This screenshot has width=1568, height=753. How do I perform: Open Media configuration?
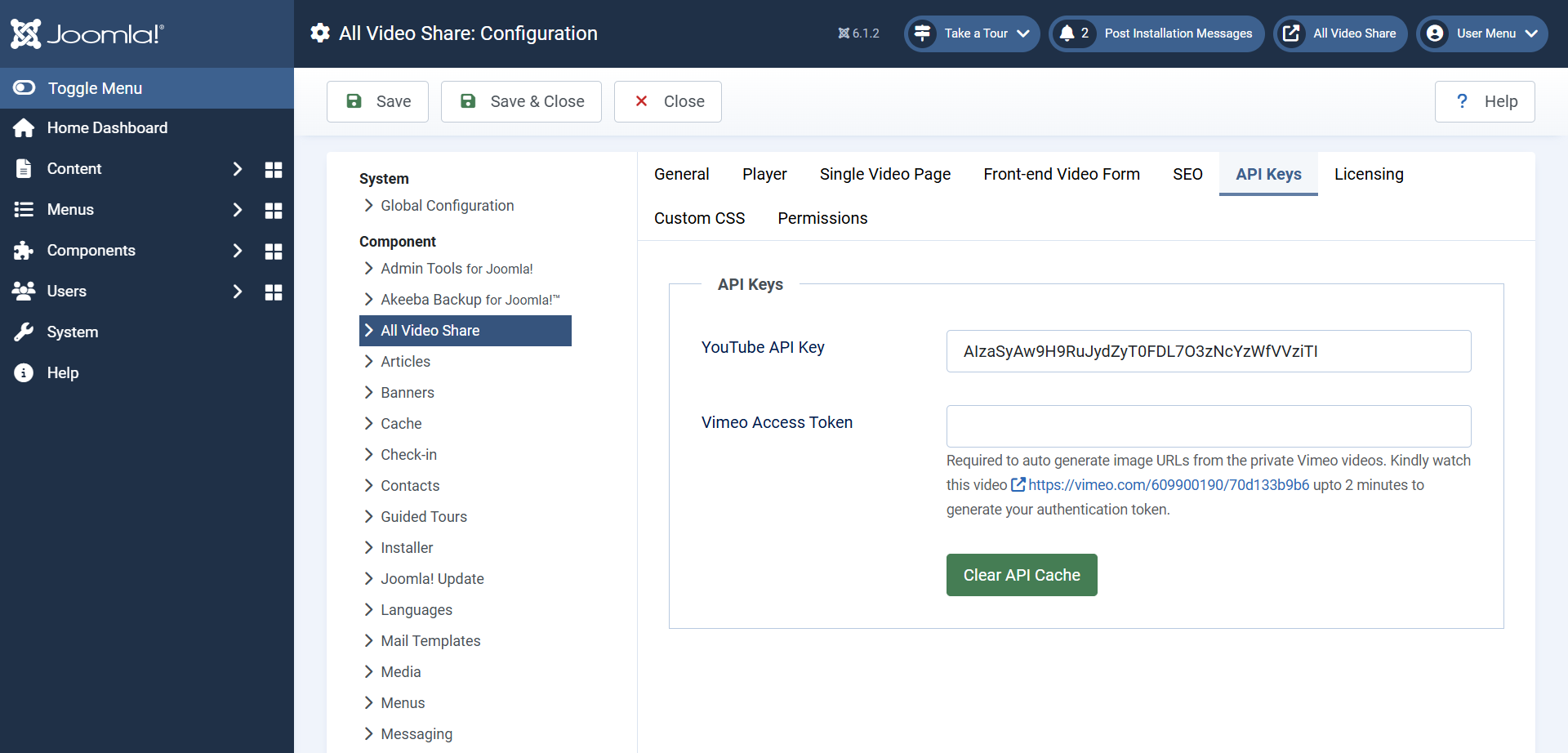click(400, 672)
